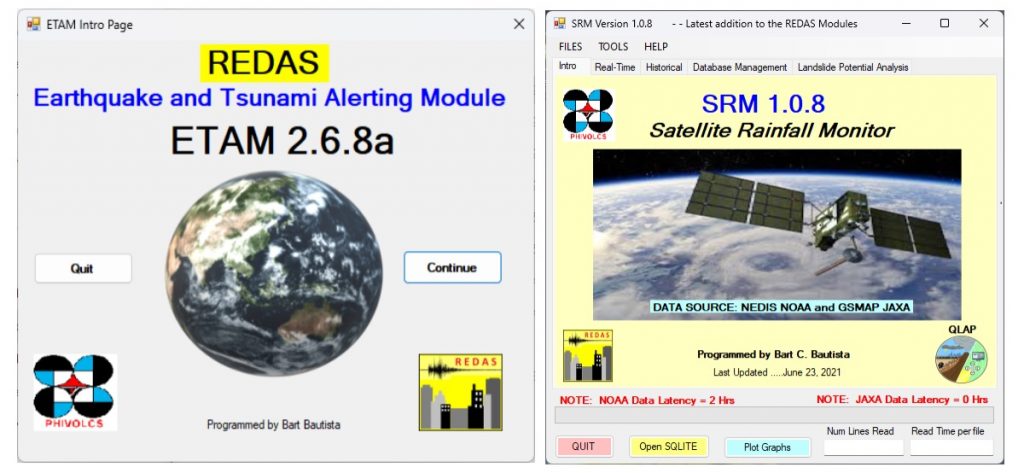Open the Landslide Potential Analysis tab
The image size is (1024, 473).
(x=852, y=67)
